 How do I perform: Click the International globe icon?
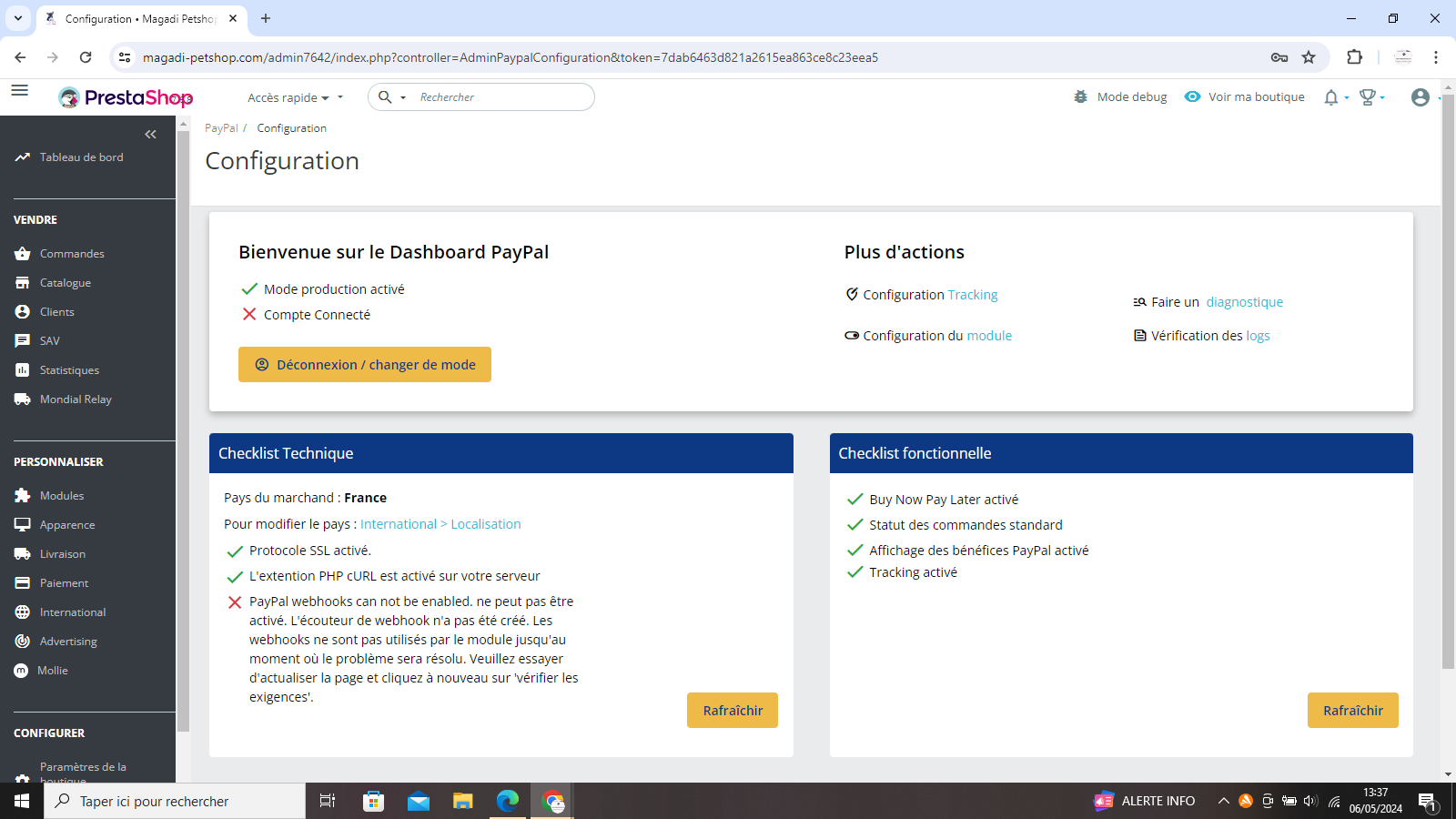(23, 612)
